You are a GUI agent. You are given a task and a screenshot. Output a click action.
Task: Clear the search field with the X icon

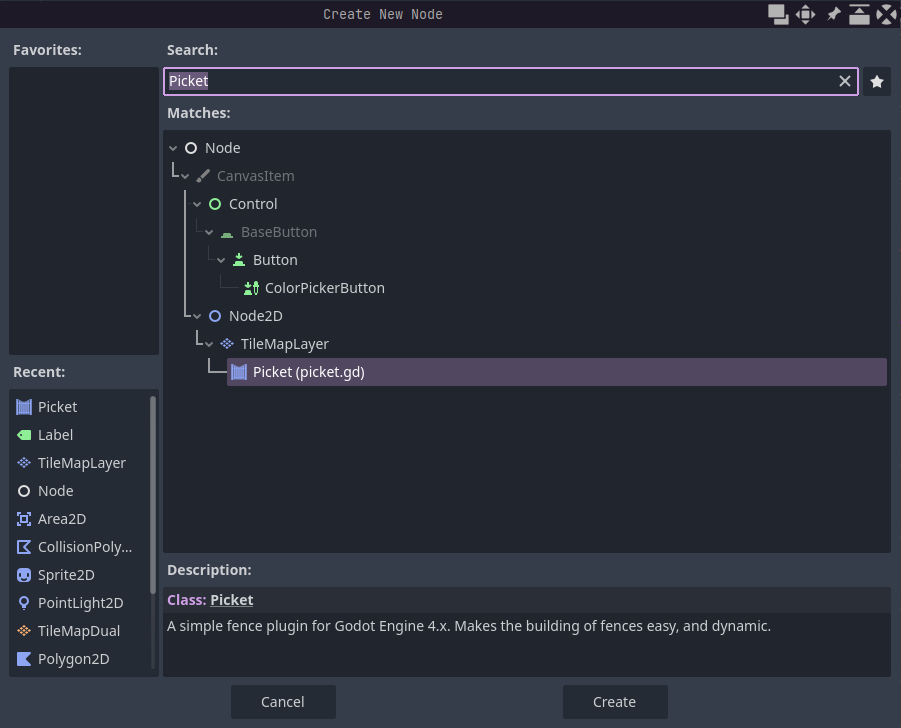(x=845, y=81)
